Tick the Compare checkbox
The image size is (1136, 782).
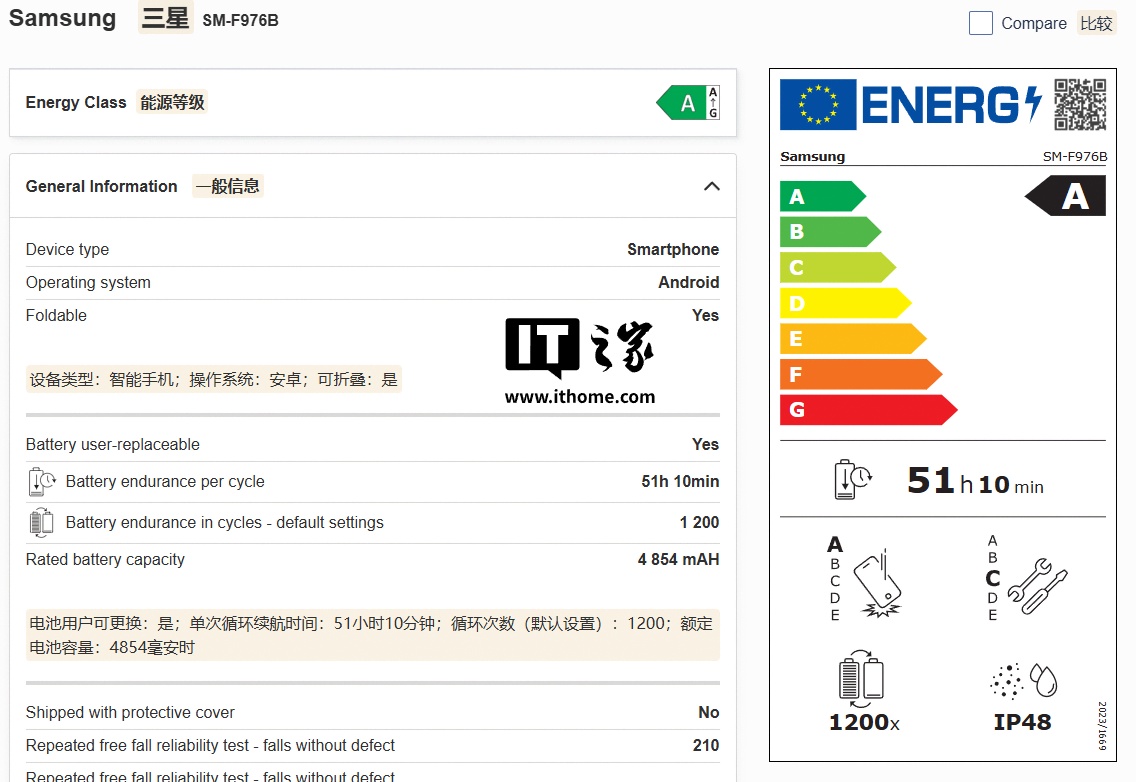coord(980,23)
